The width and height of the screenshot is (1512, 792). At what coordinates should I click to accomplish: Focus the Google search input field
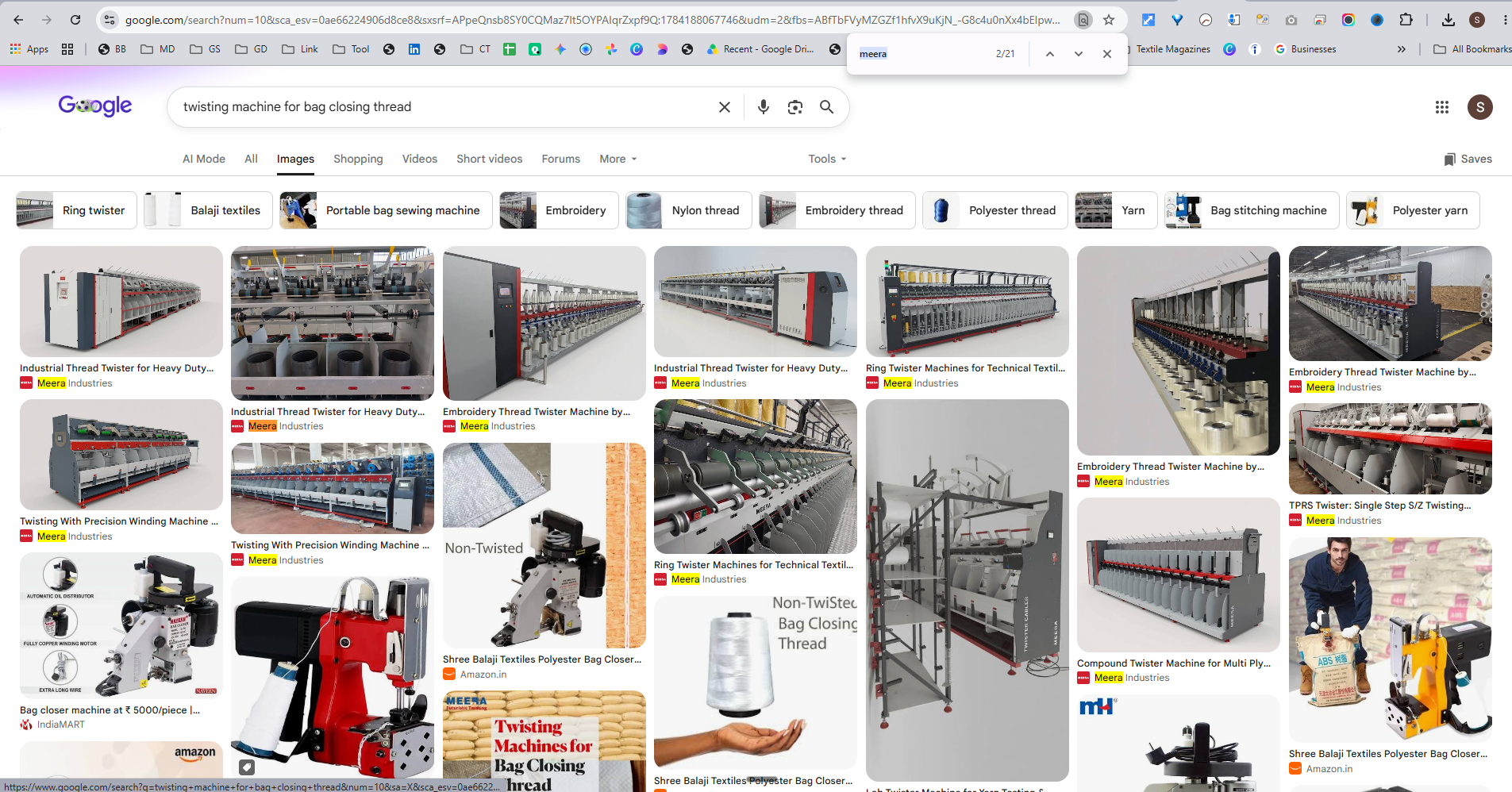(444, 107)
